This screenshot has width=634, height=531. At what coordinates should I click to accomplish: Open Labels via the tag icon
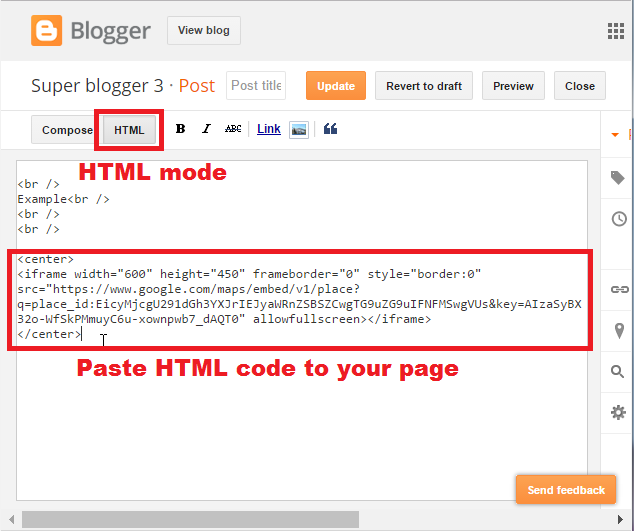coord(618,178)
